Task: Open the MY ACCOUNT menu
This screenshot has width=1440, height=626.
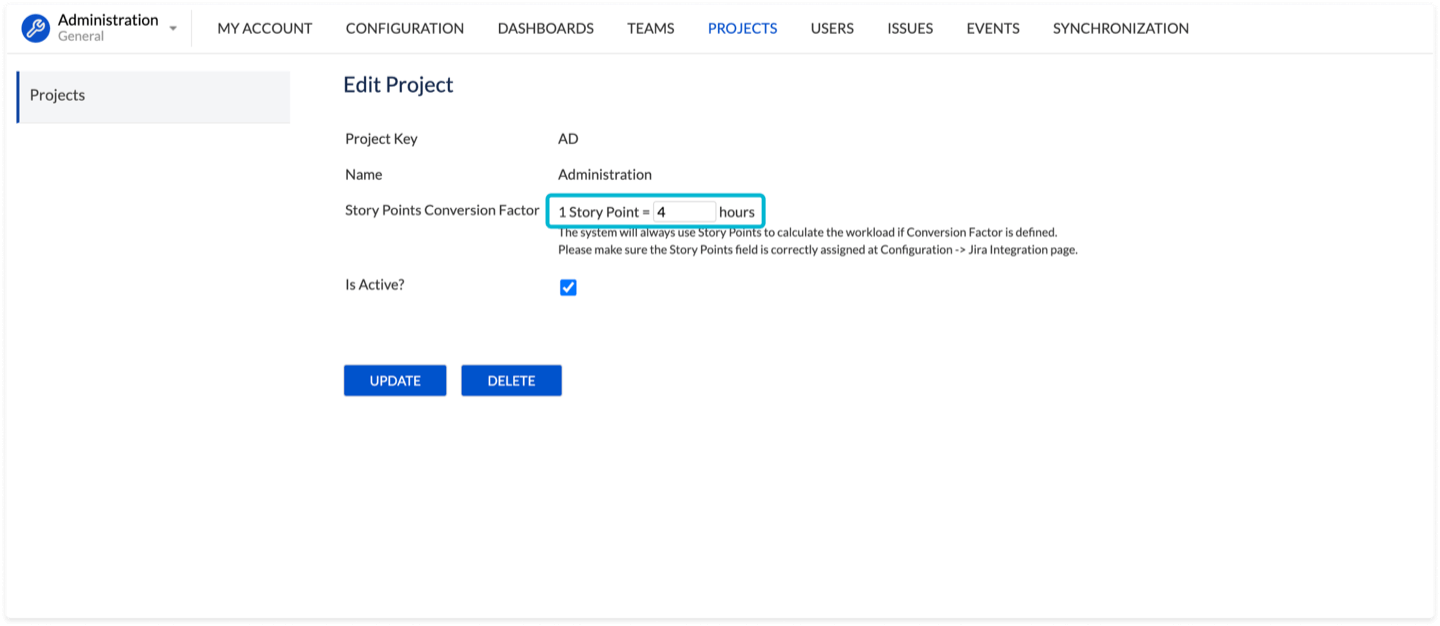Action: [x=265, y=28]
